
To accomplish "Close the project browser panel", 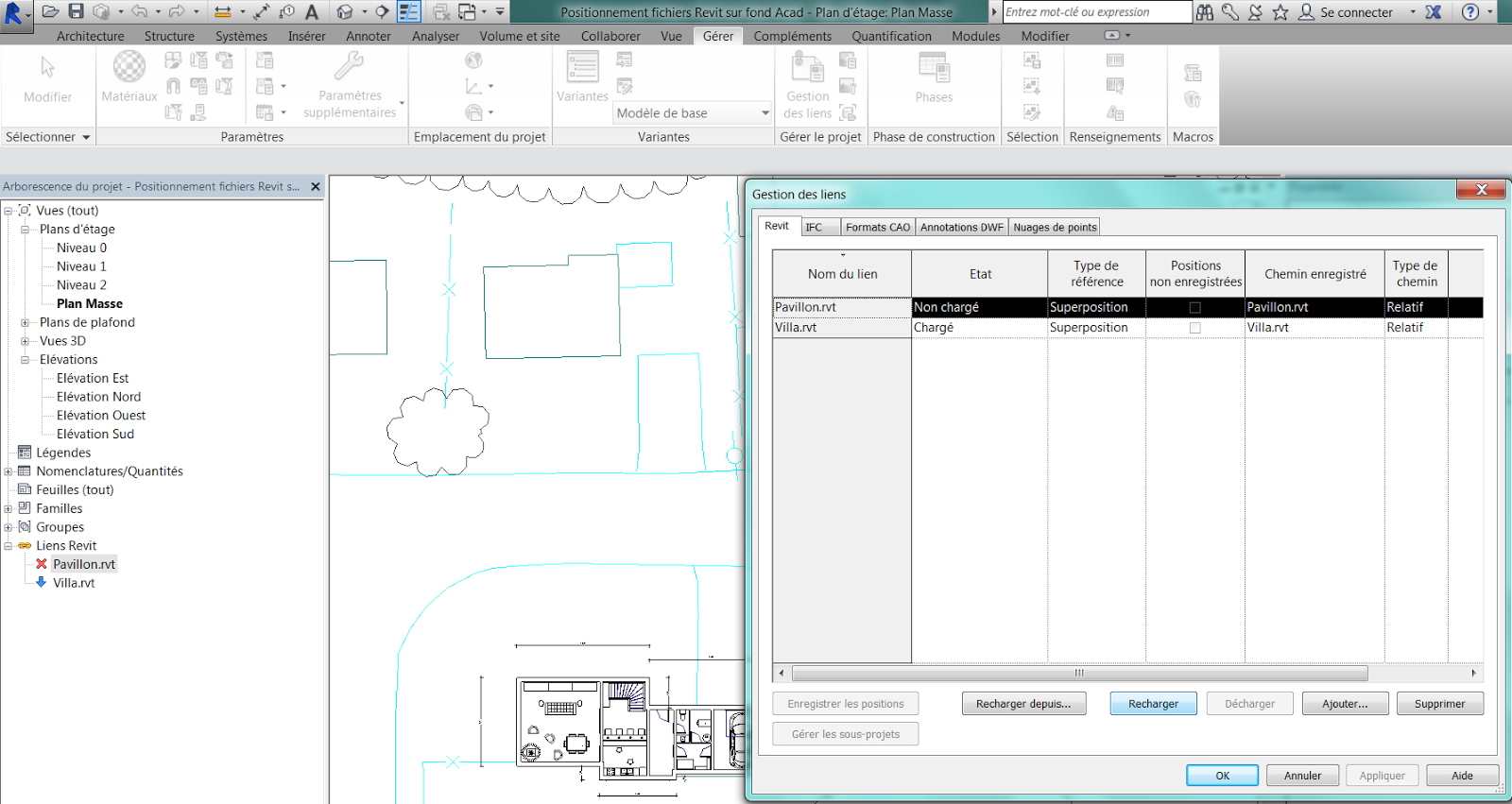I will (x=316, y=186).
